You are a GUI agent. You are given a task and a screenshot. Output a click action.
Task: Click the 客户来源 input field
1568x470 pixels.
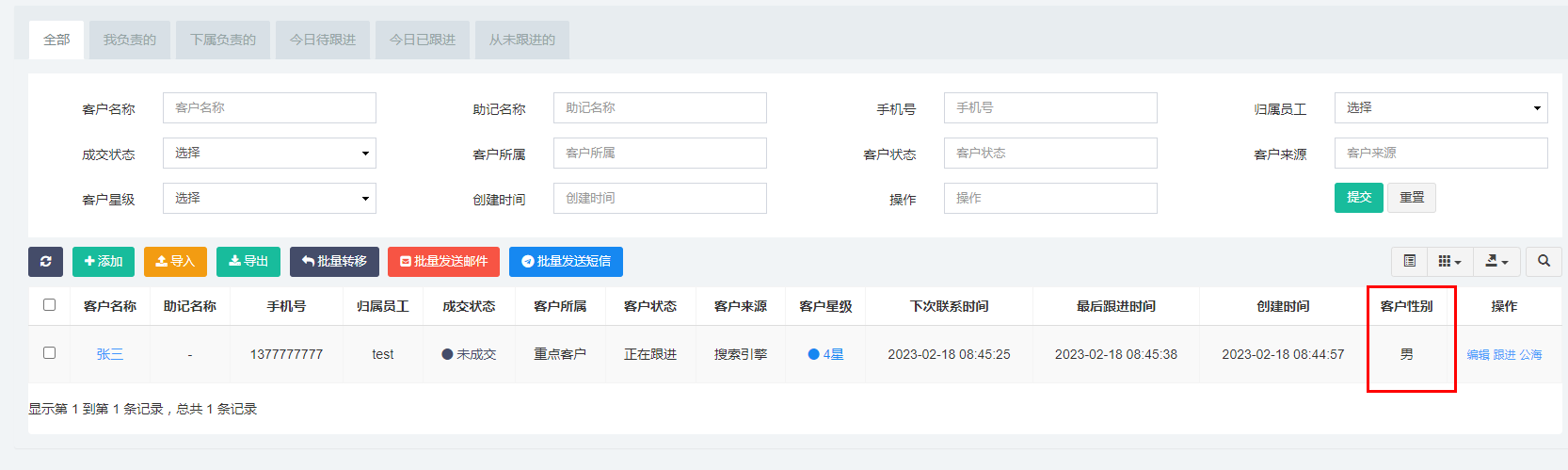coord(1441,153)
